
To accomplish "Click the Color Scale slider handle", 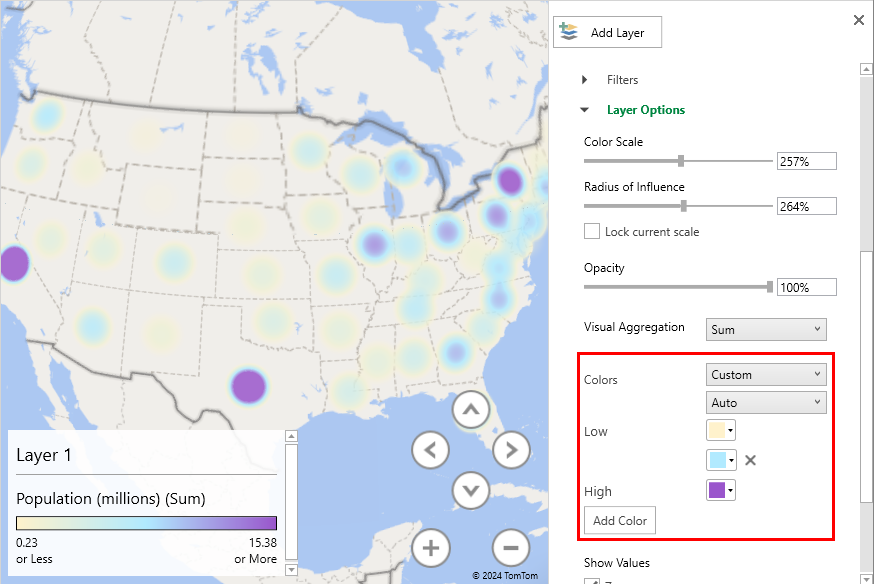I will 681,161.
